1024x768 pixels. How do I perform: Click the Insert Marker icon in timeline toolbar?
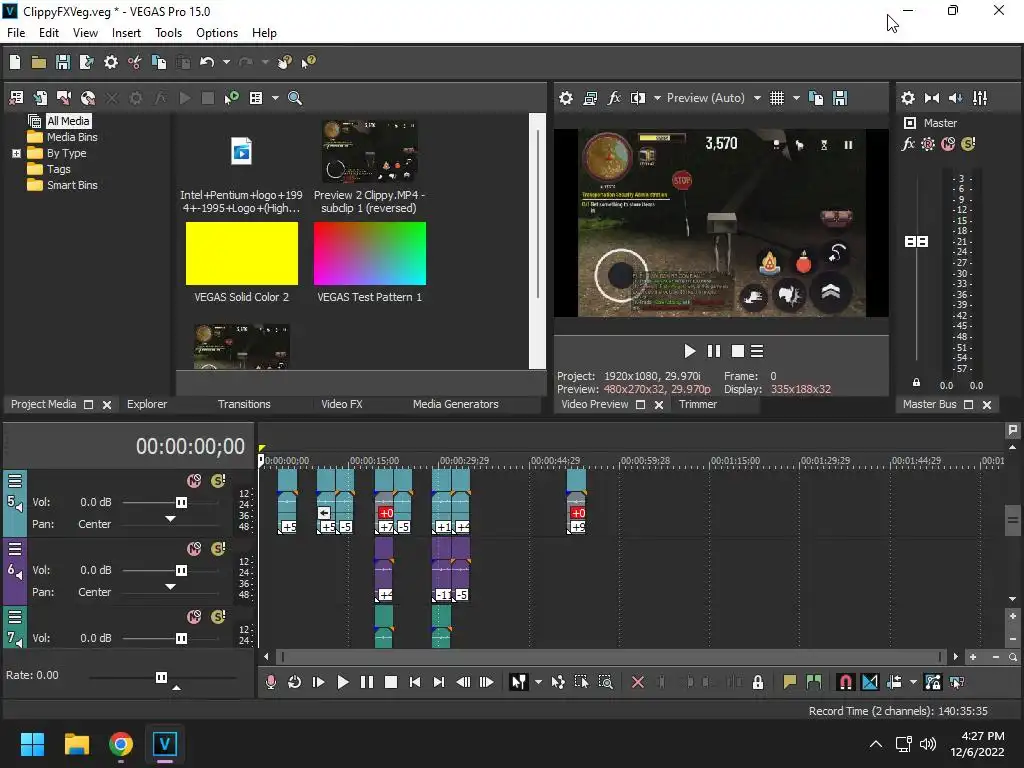pos(790,682)
